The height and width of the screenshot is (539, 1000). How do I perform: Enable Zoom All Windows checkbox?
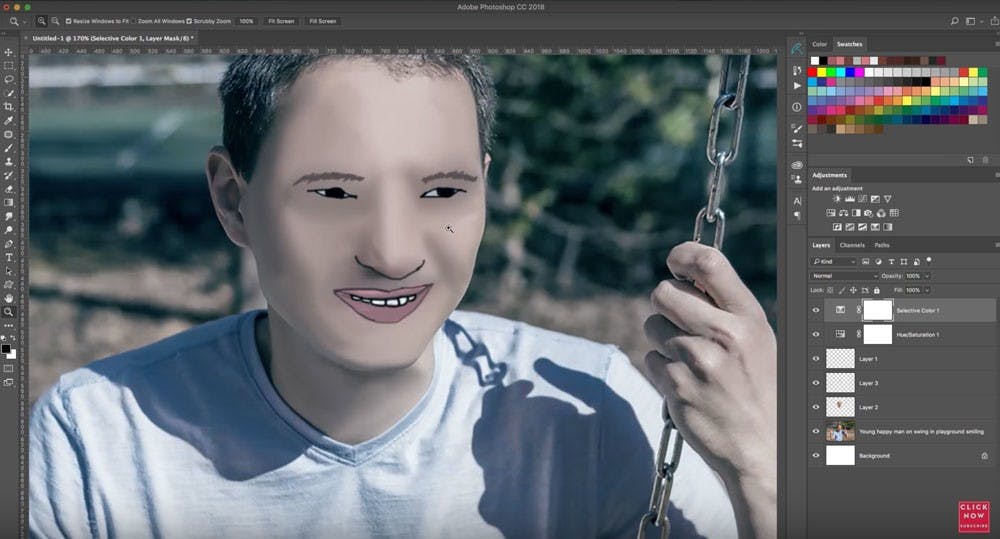pos(133,21)
